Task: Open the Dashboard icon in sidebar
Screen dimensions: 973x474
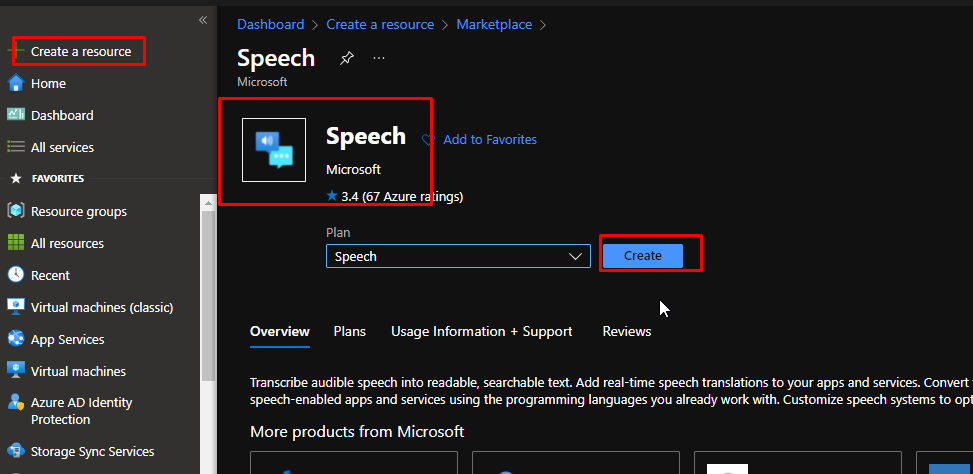Action: point(15,115)
